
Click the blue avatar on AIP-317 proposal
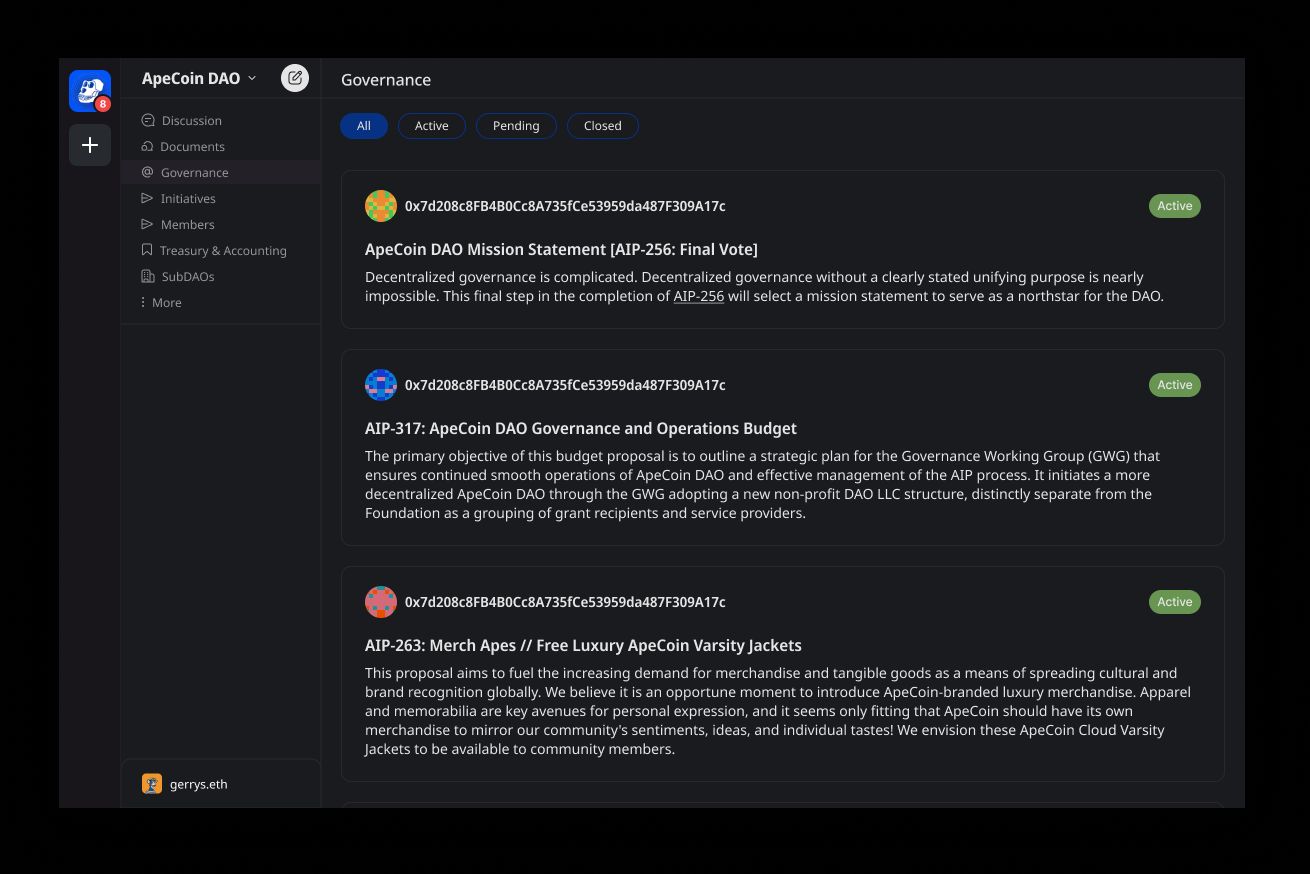381,385
